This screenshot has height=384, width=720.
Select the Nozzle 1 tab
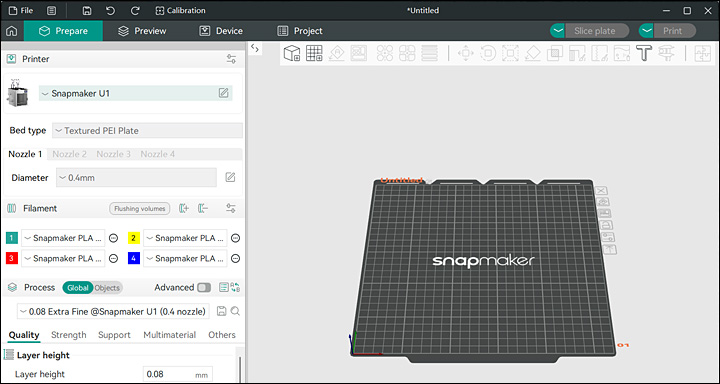pos(26,154)
